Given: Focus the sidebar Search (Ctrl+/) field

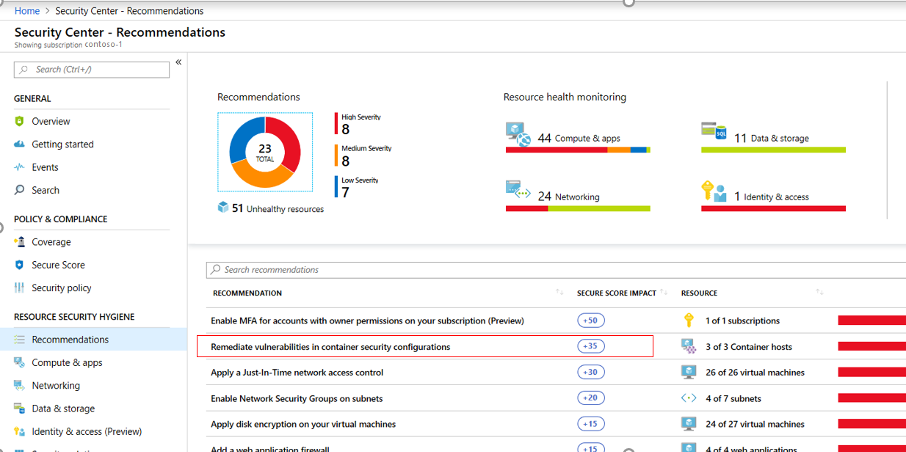Looking at the screenshot, I should (92, 69).
